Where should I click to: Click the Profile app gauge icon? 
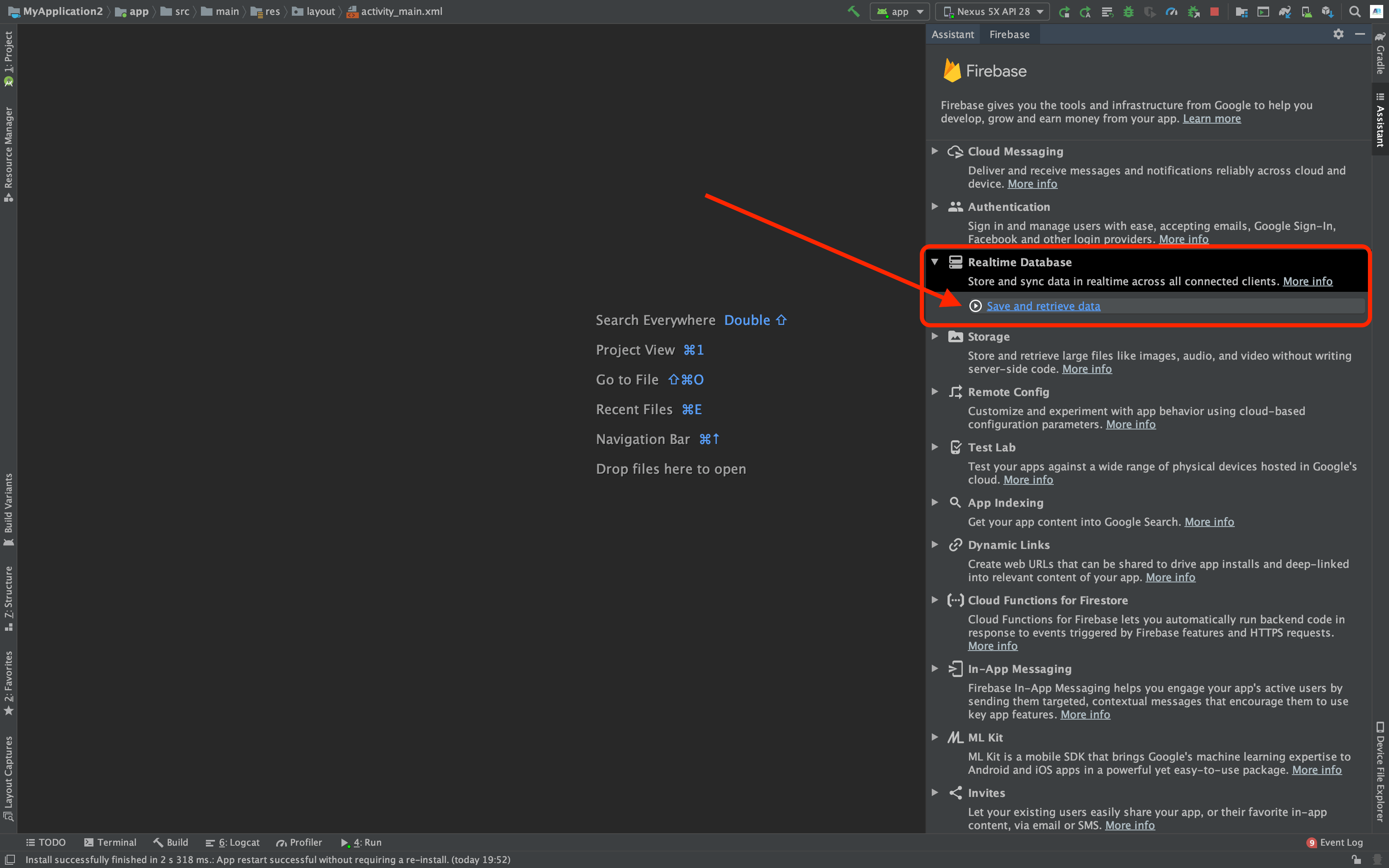[x=1172, y=12]
